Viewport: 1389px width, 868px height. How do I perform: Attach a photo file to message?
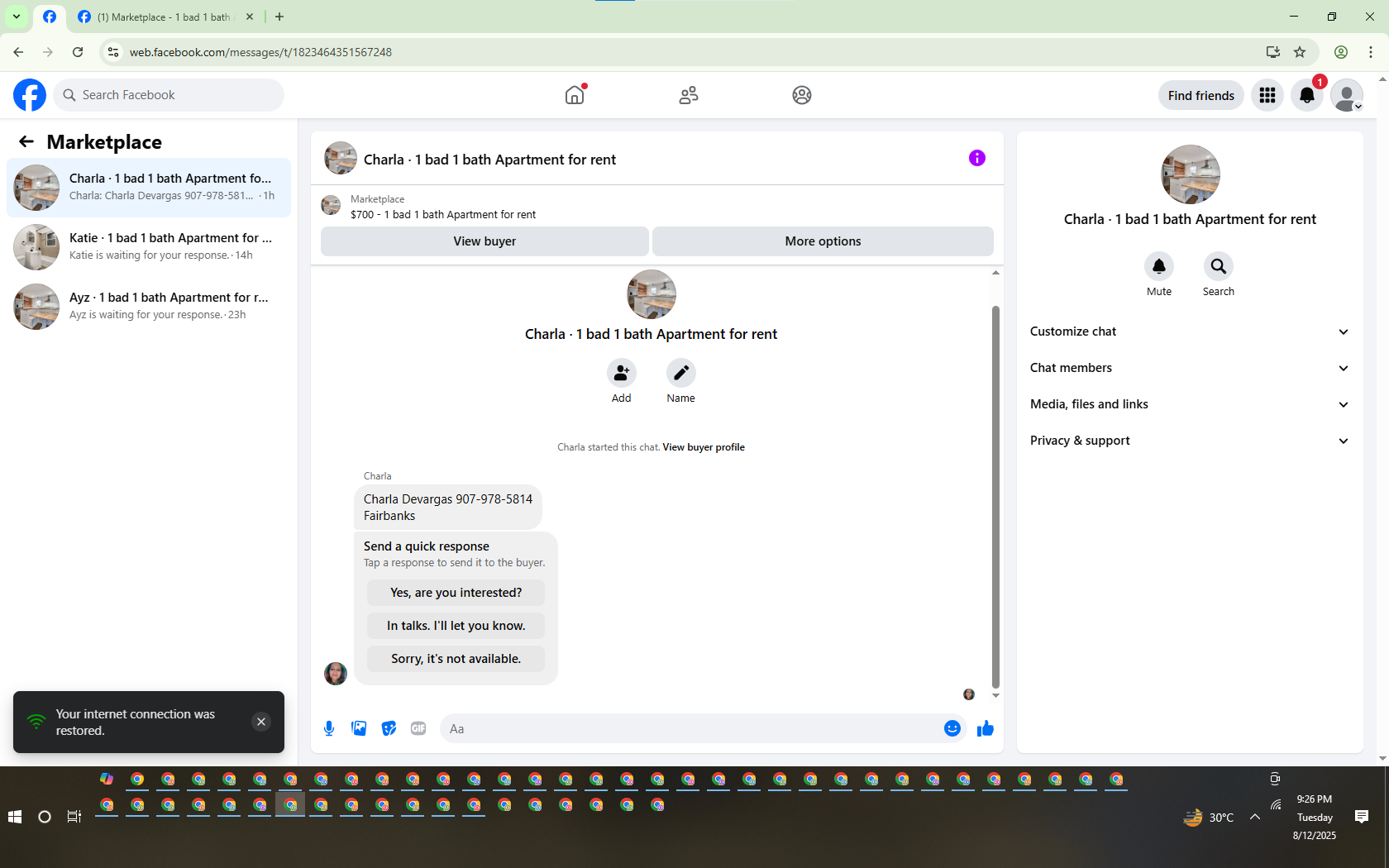click(x=359, y=728)
